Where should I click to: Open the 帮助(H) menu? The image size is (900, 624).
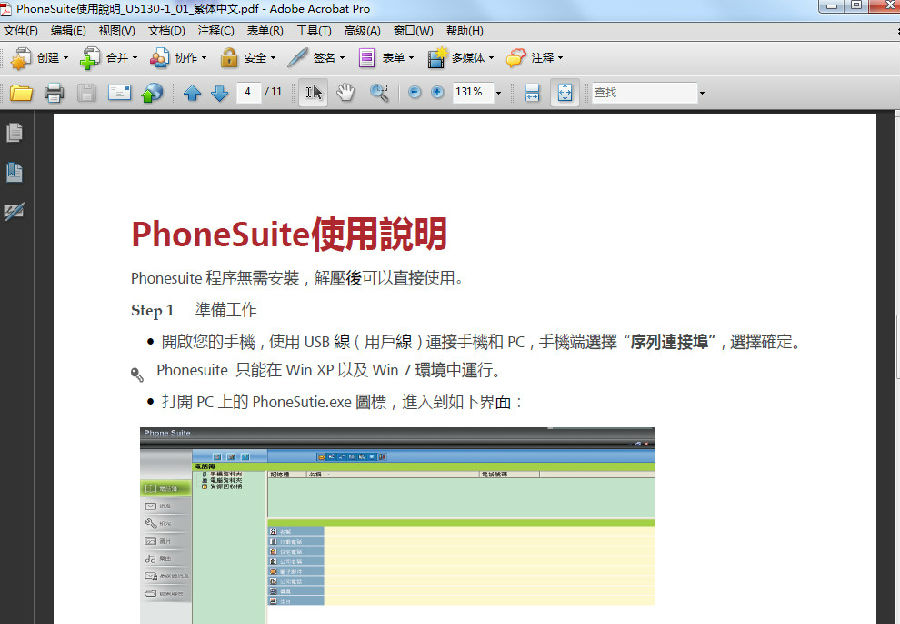465,30
